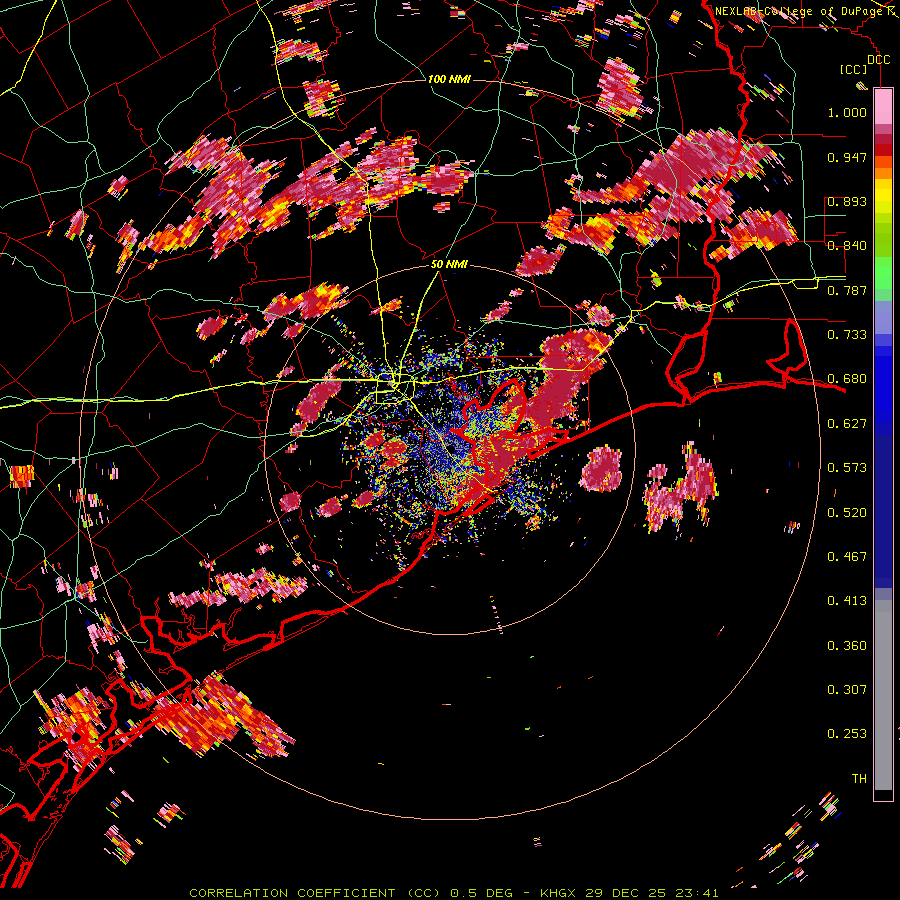Viewport: 900px width, 900px height.
Task: Click the 0.413 value on the color scale
Action: [x=847, y=600]
